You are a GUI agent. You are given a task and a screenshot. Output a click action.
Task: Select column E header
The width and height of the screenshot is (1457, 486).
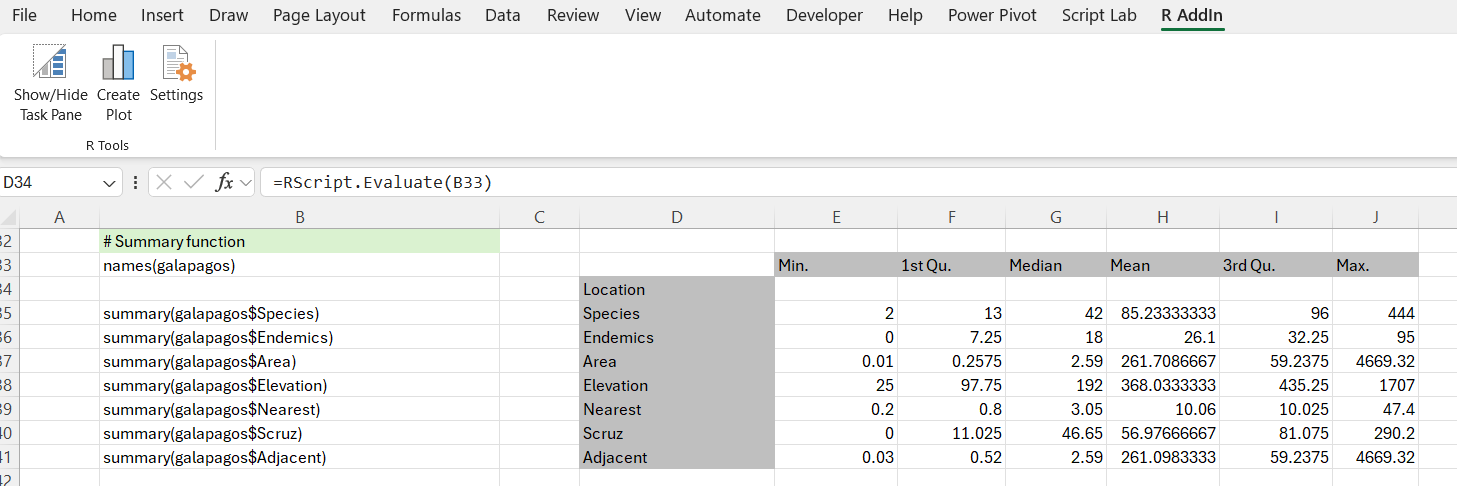836,217
